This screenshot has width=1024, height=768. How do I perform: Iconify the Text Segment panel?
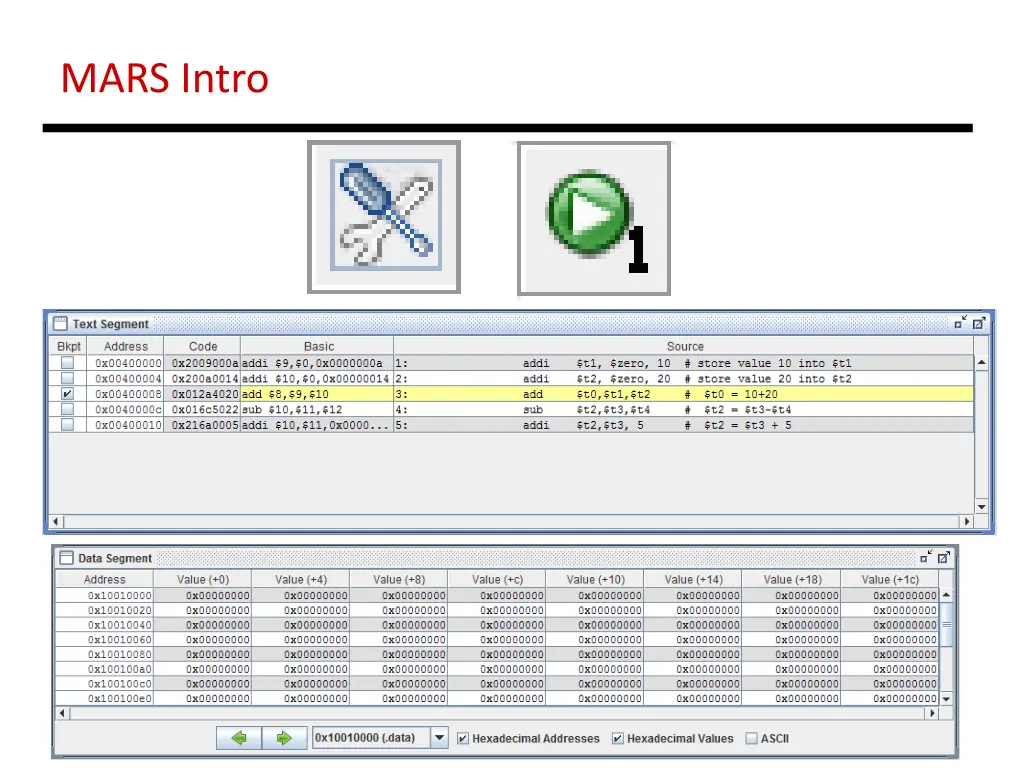point(960,323)
